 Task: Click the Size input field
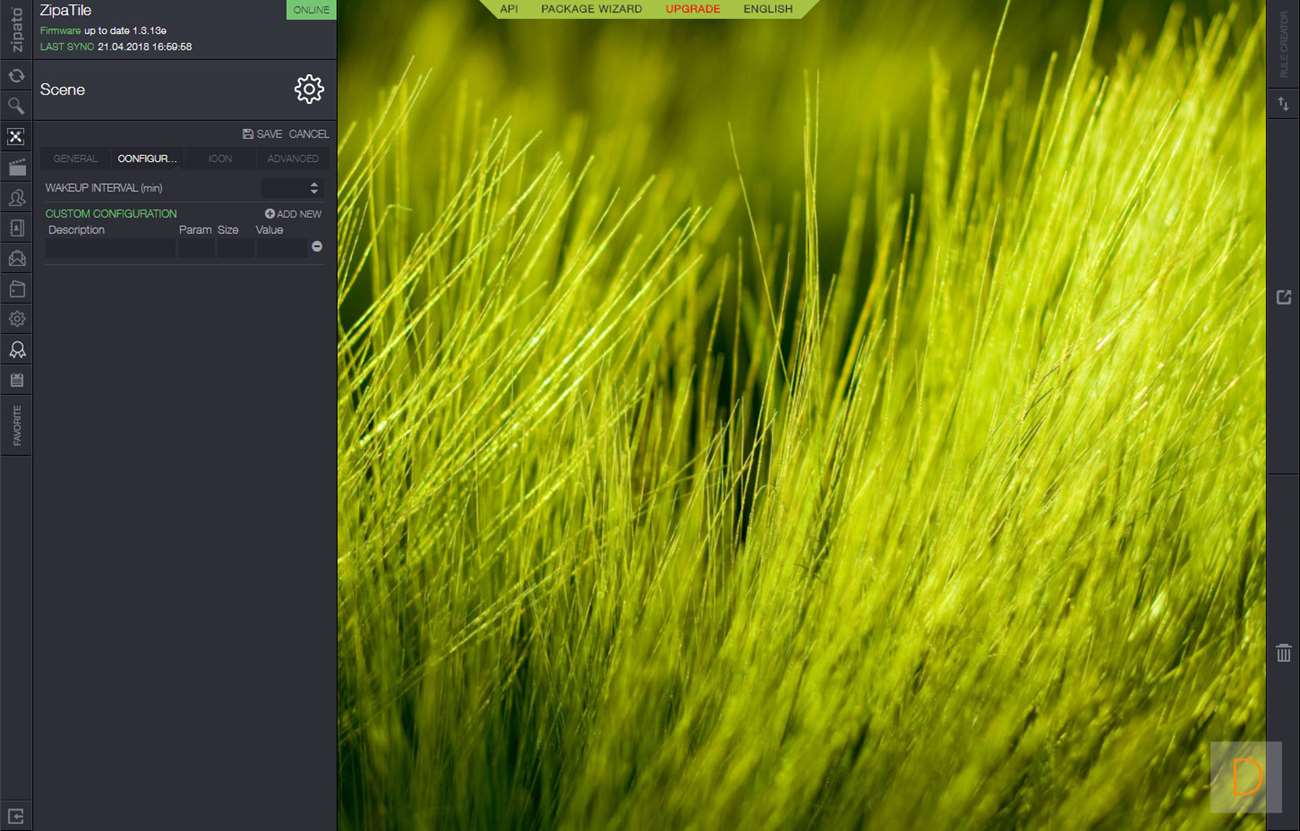point(236,247)
